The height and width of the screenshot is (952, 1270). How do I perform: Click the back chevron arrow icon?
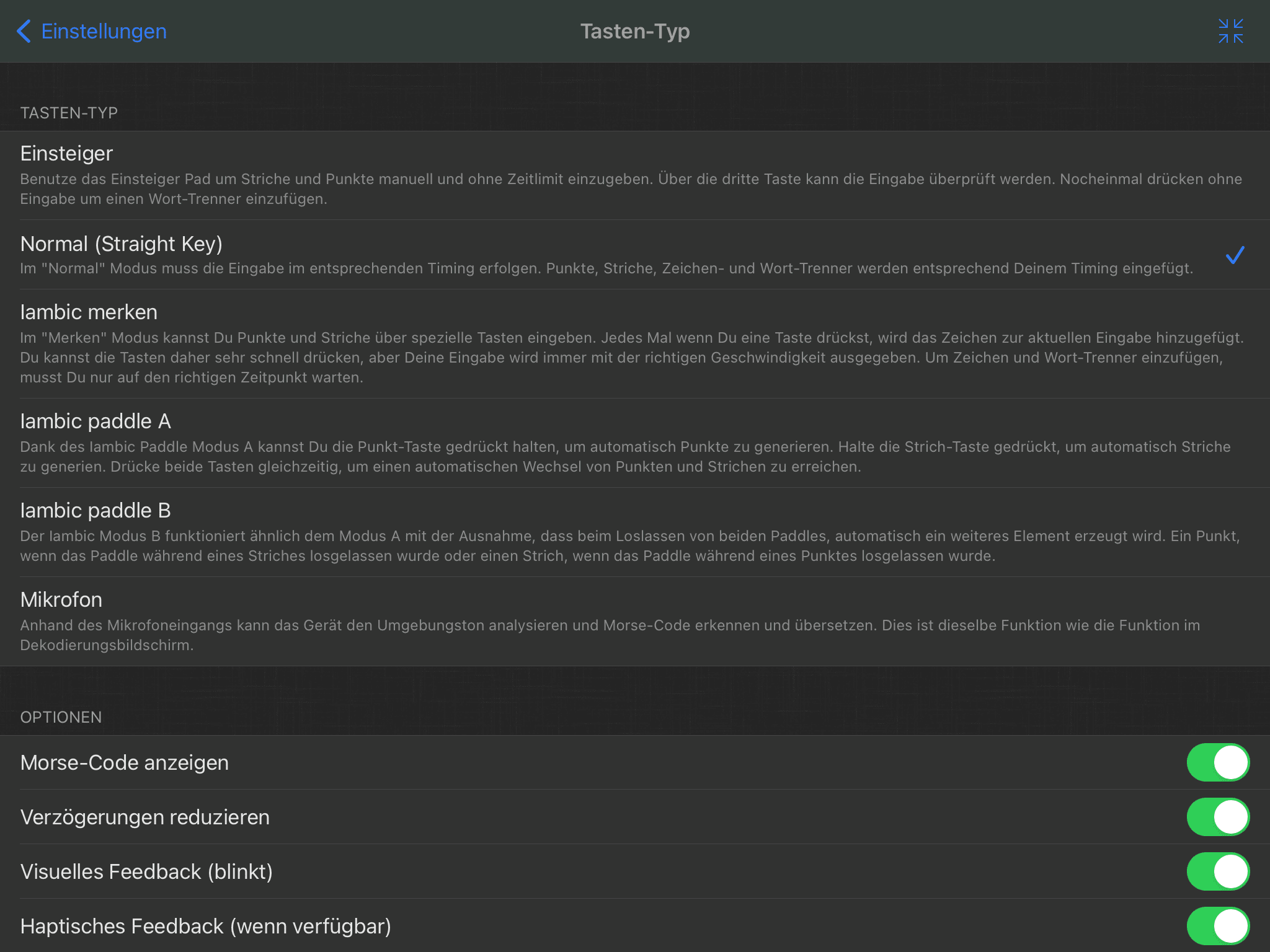pyautogui.click(x=24, y=31)
